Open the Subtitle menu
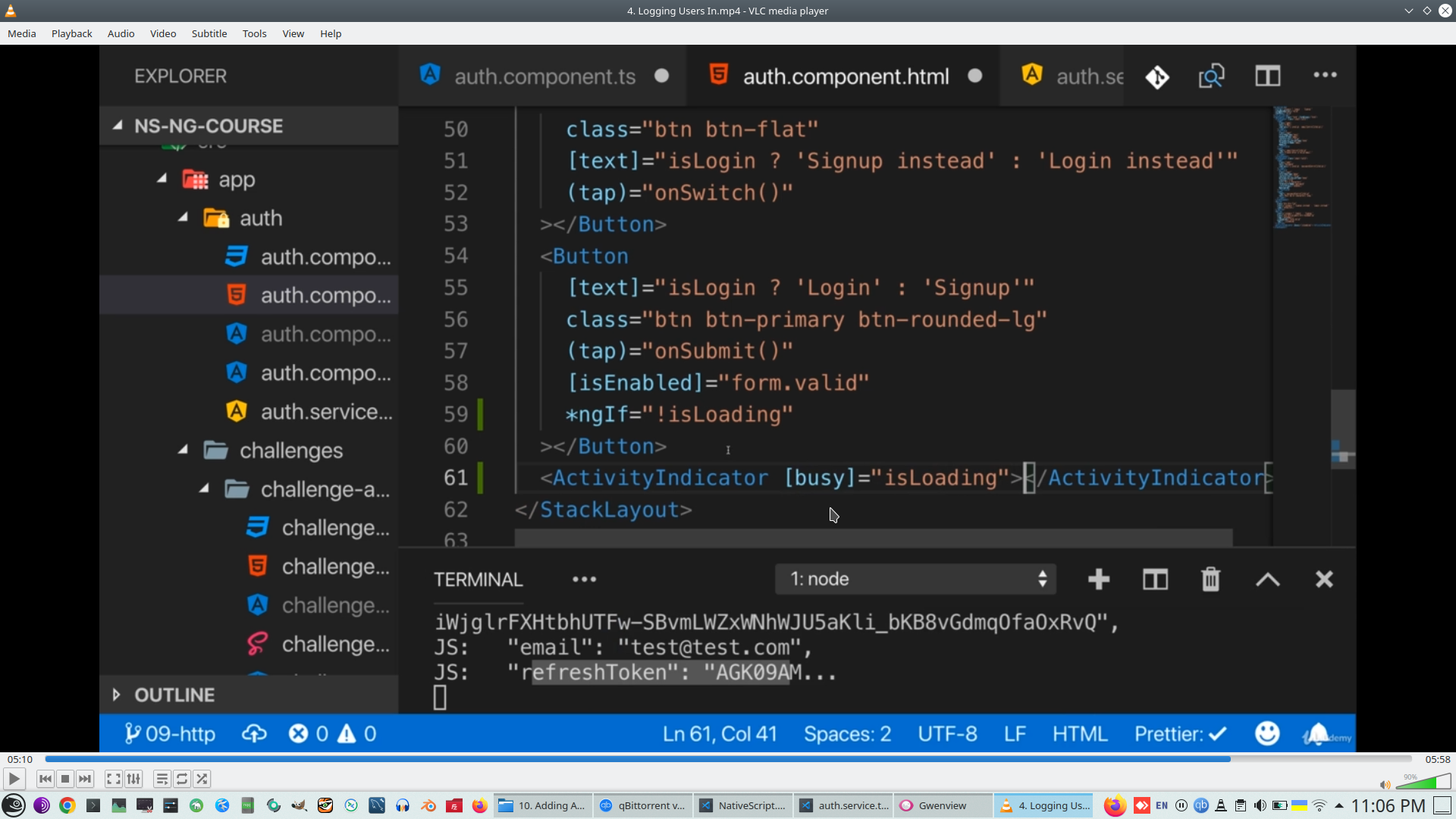Screen dimensions: 1456x819 209,33
